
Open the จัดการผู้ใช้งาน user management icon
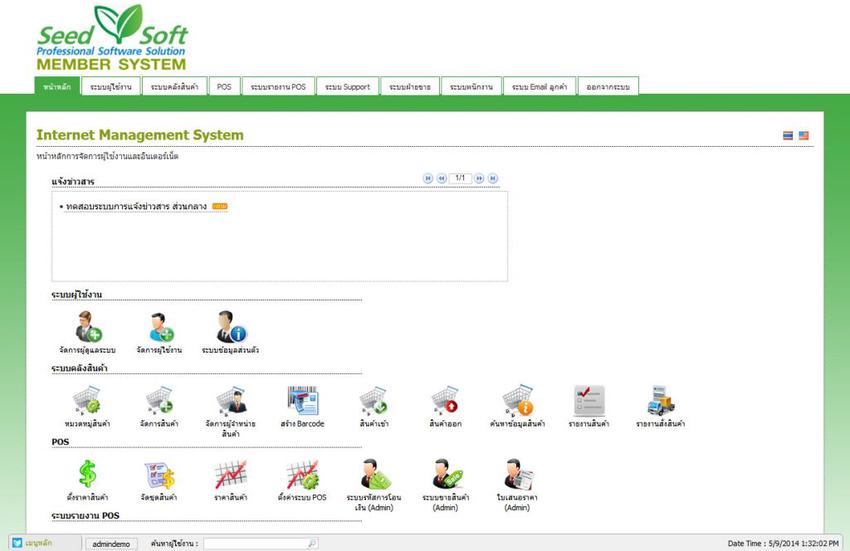tap(160, 327)
